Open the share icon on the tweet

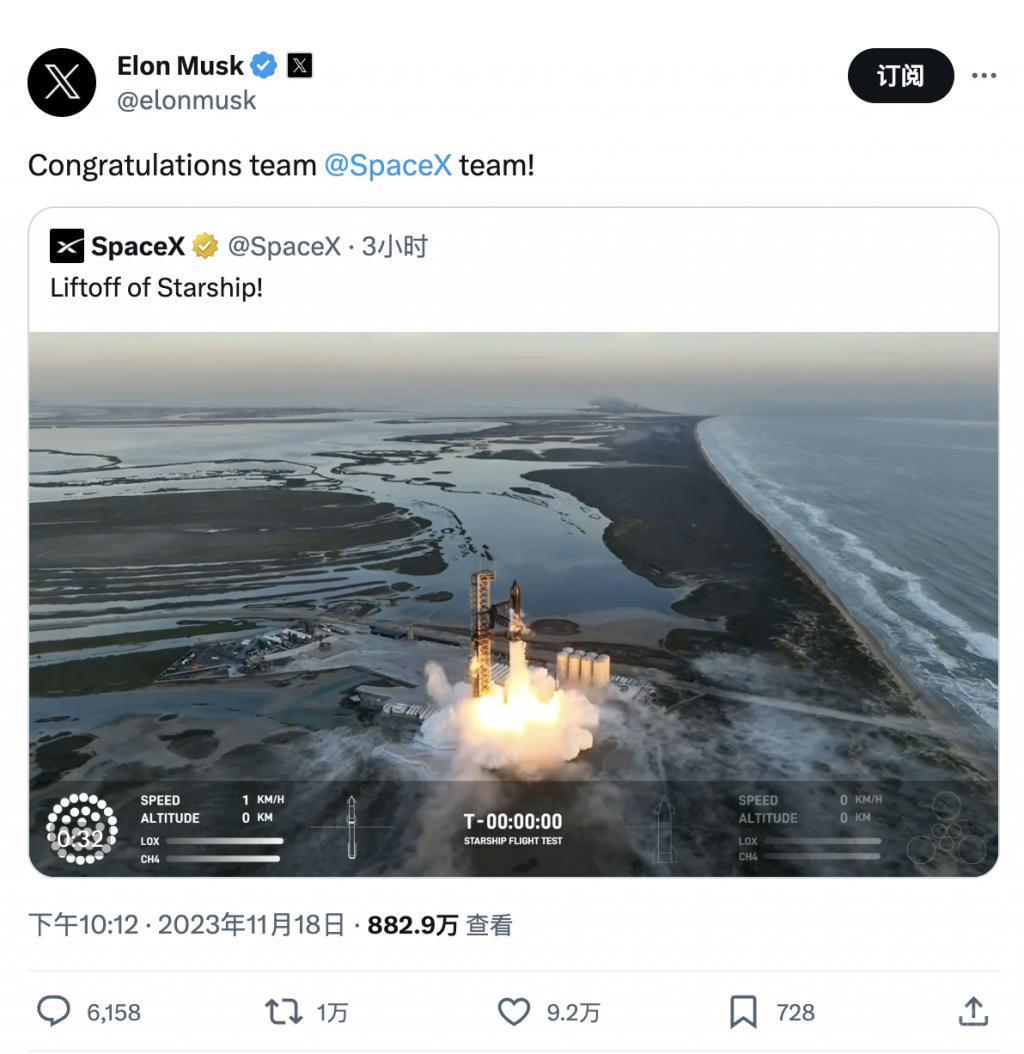[975, 1012]
